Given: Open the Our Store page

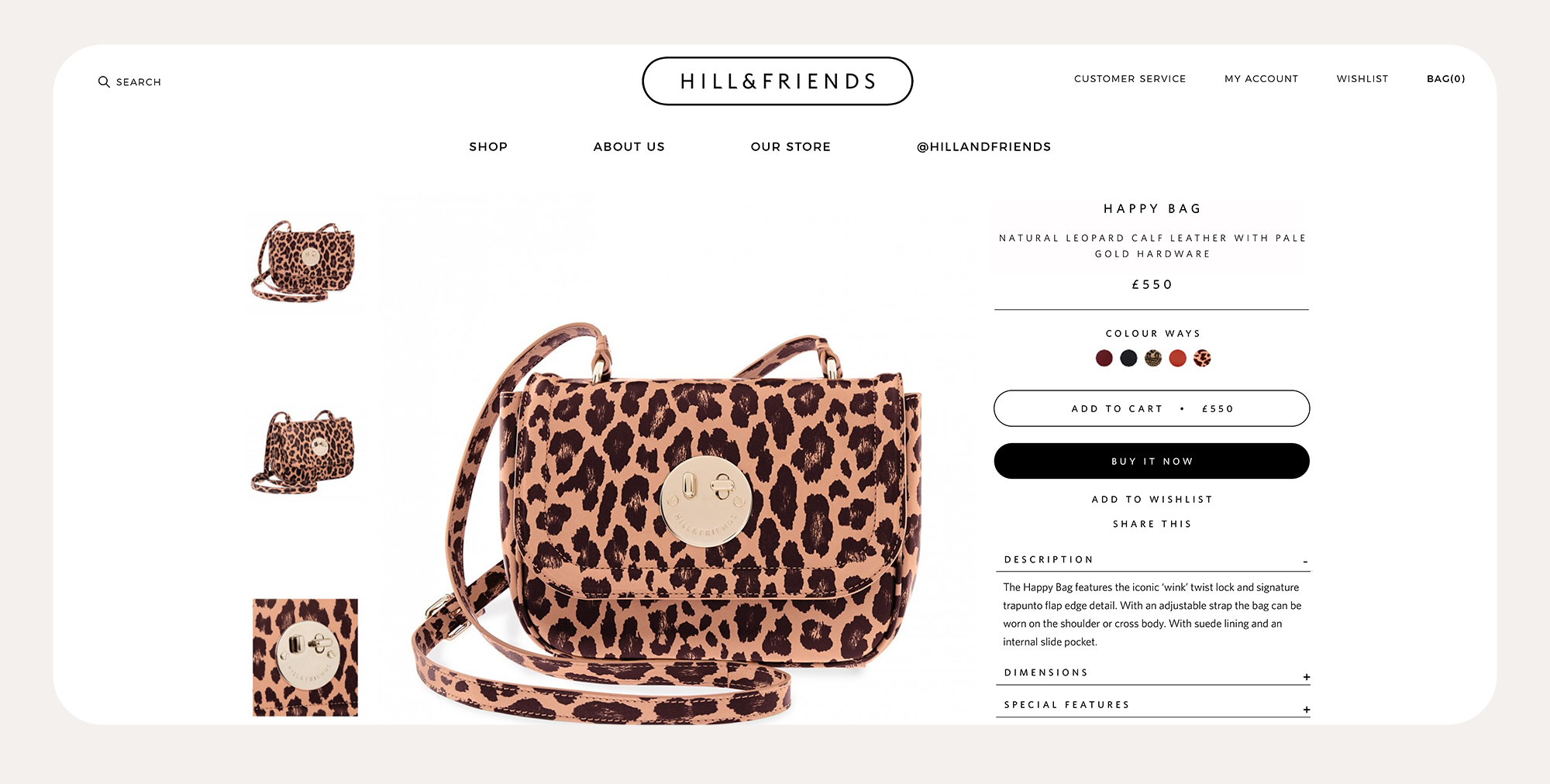Looking at the screenshot, I should point(790,146).
